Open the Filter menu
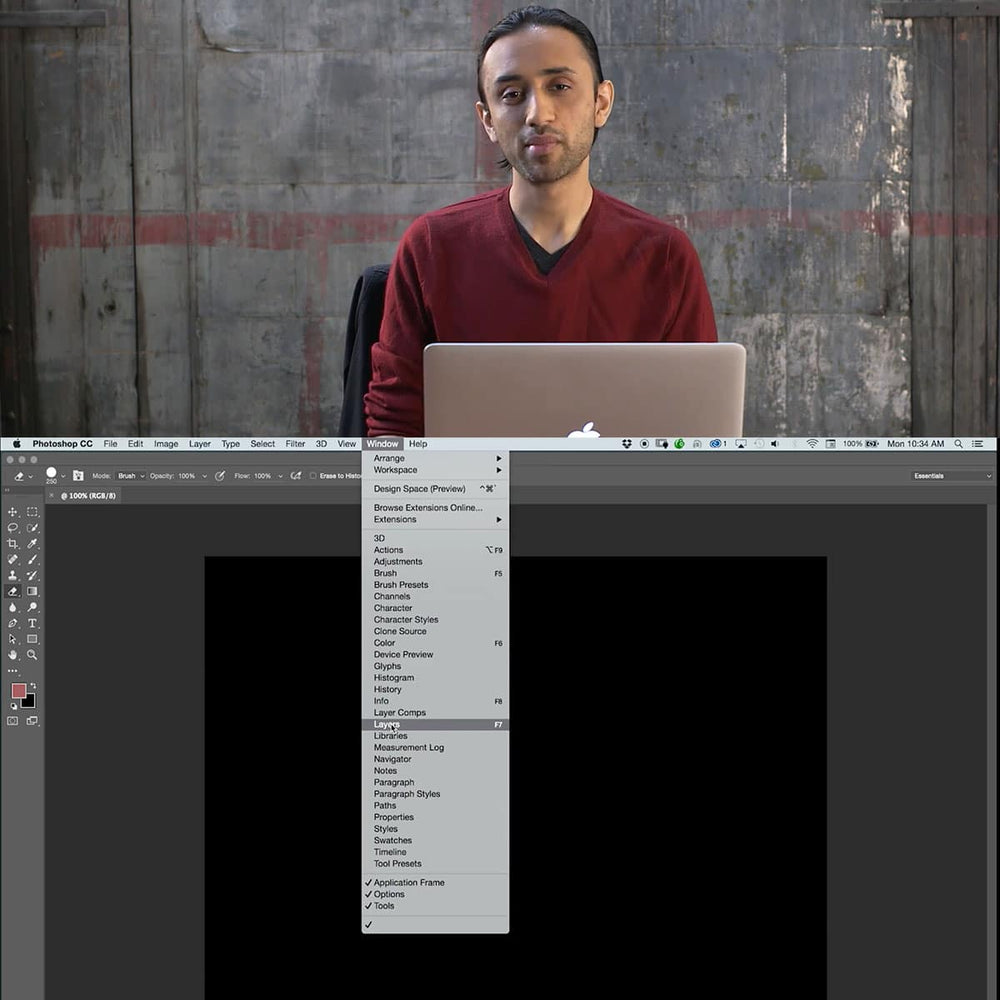This screenshot has height=1000, width=1000. tap(295, 443)
